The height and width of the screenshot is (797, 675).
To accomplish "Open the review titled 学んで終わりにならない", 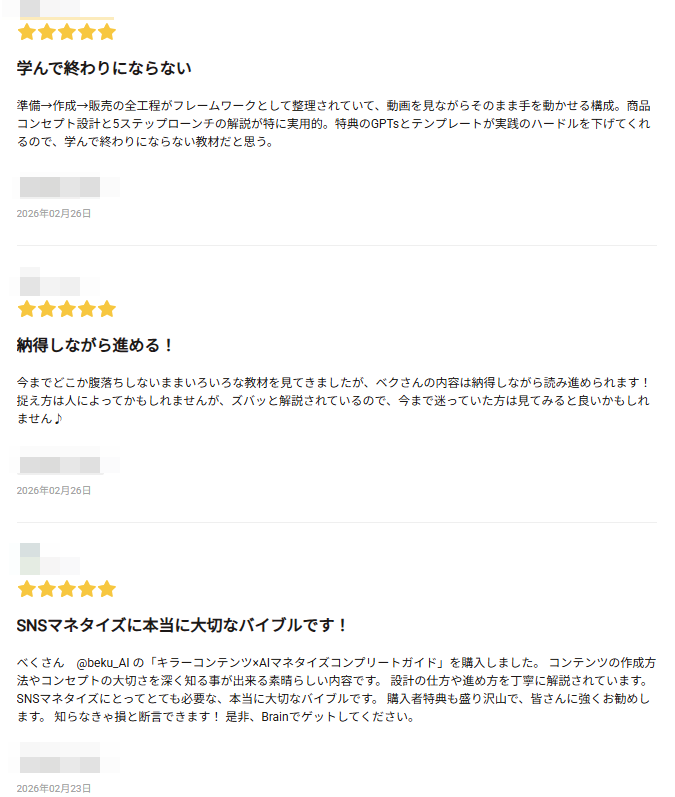I will [104, 68].
